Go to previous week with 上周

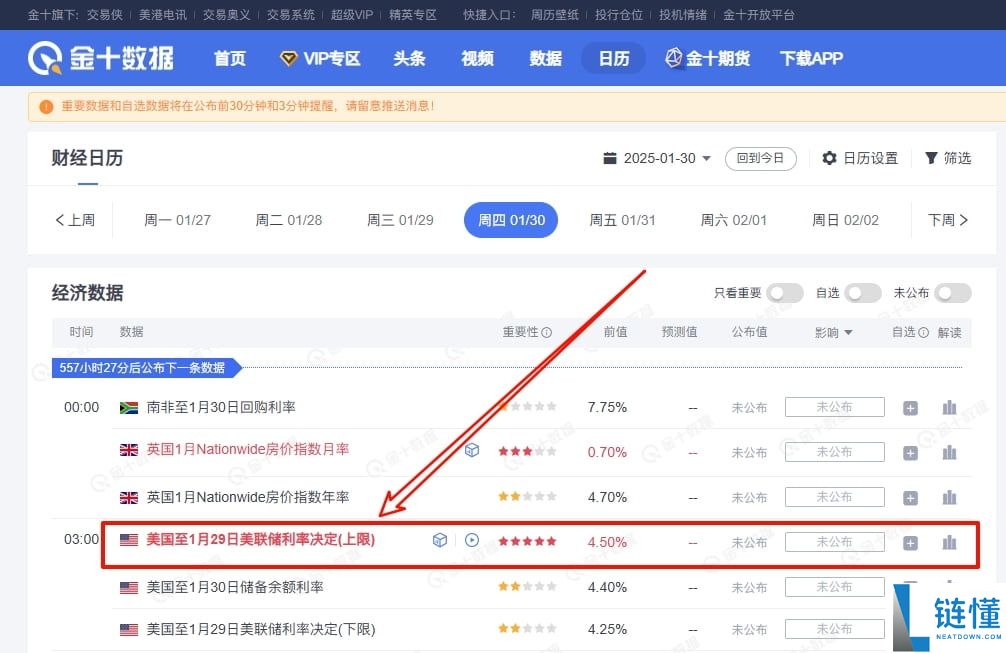pyautogui.click(x=75, y=220)
